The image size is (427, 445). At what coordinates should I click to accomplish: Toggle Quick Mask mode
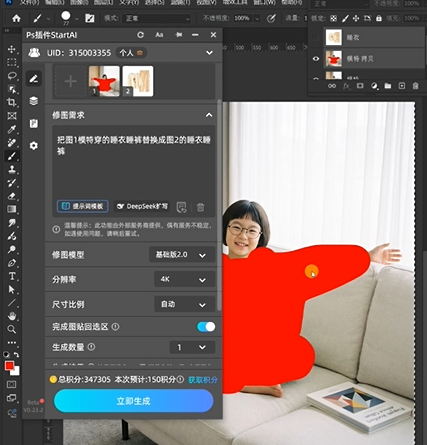pos(12,384)
